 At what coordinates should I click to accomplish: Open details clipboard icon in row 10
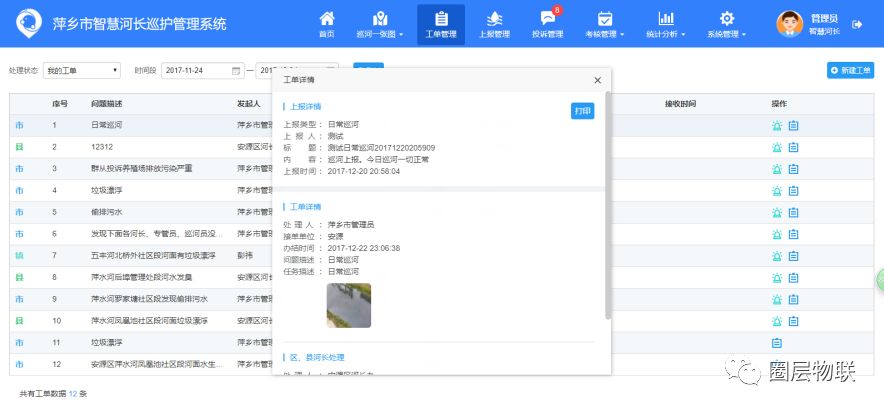(793, 321)
